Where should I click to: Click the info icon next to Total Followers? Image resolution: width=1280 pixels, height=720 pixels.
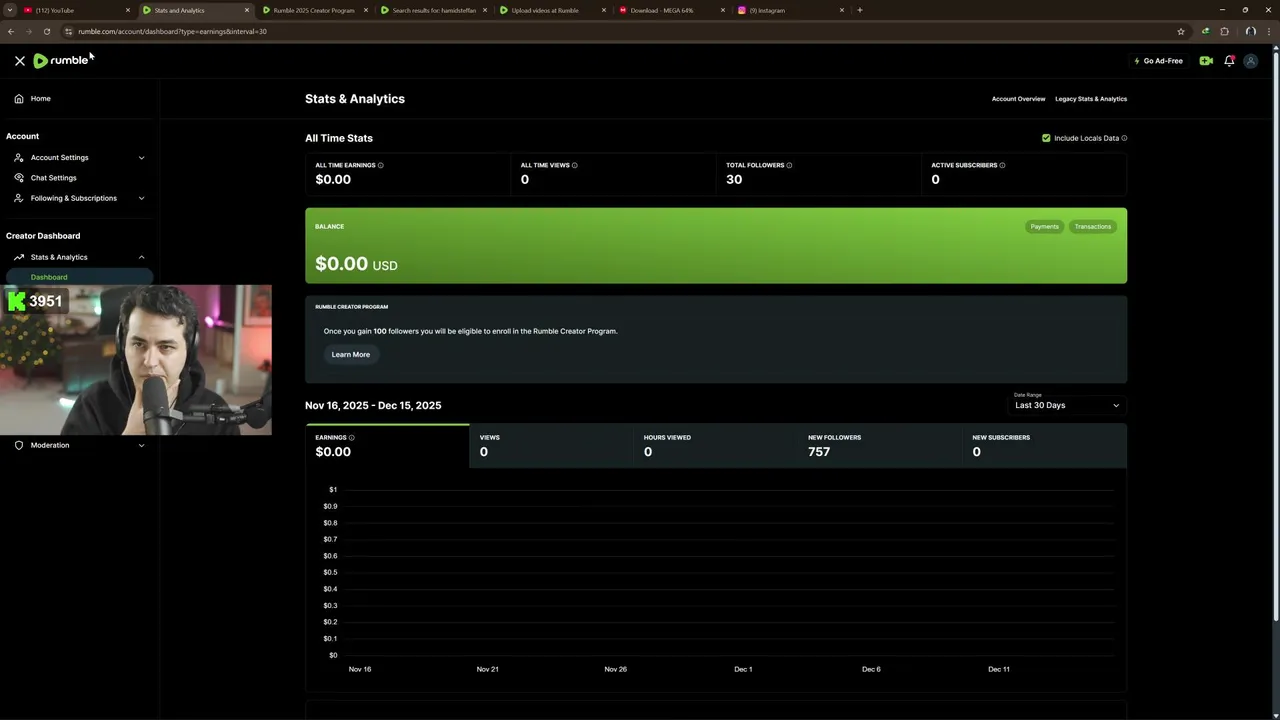tap(790, 165)
